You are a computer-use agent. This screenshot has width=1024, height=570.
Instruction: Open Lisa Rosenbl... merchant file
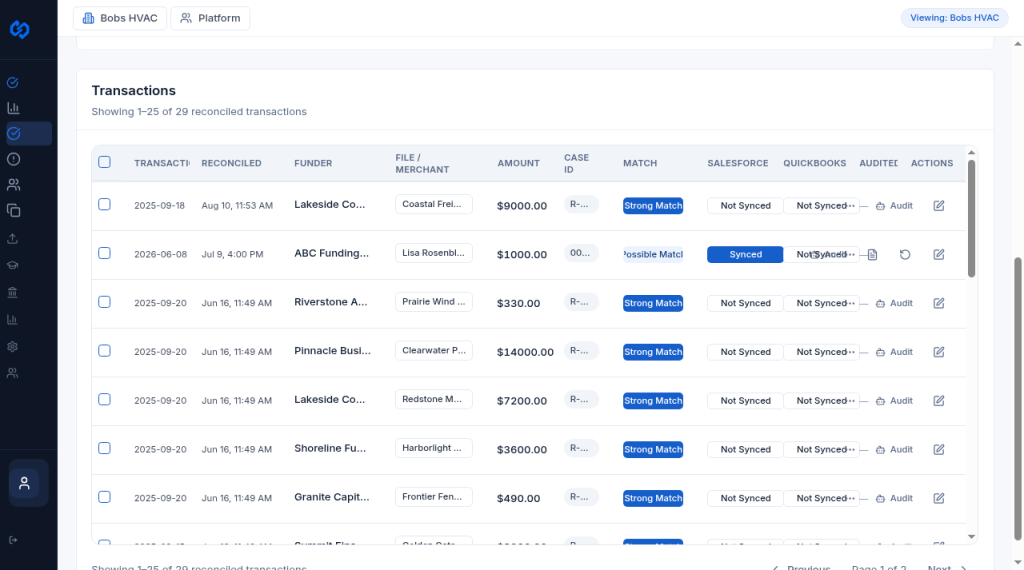pyautogui.click(x=434, y=253)
